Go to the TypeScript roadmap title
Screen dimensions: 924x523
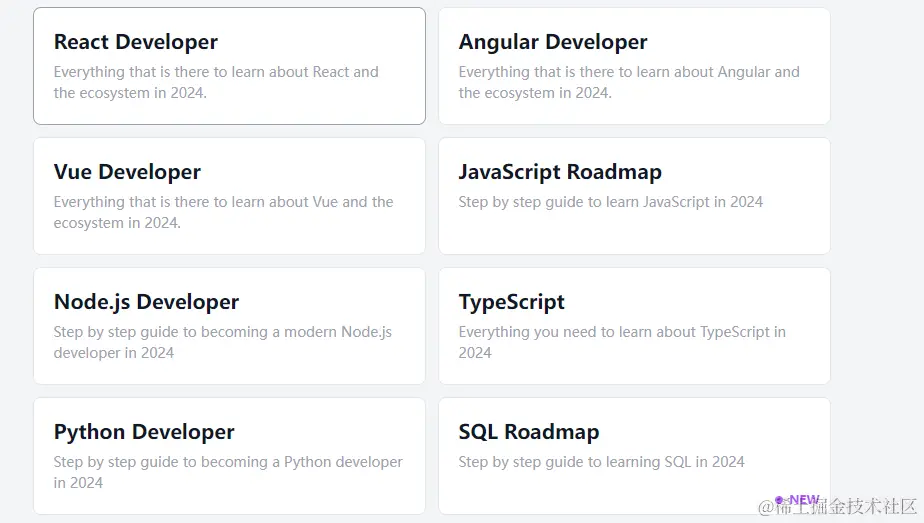click(511, 302)
